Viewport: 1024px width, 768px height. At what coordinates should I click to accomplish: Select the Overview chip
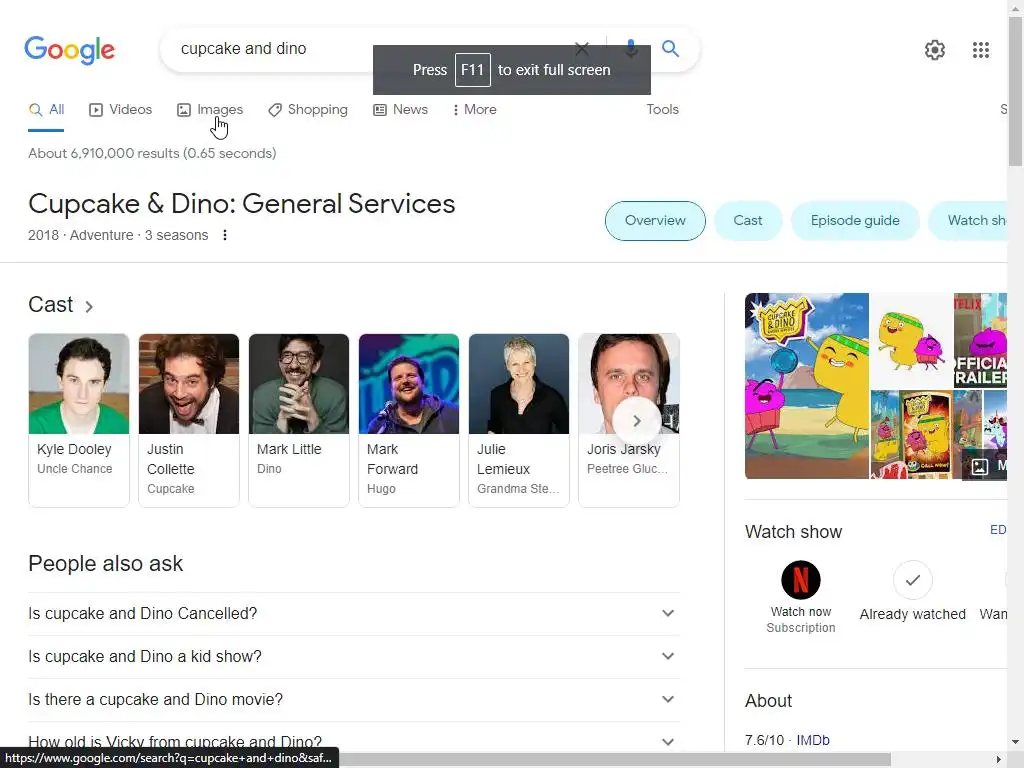(x=655, y=221)
